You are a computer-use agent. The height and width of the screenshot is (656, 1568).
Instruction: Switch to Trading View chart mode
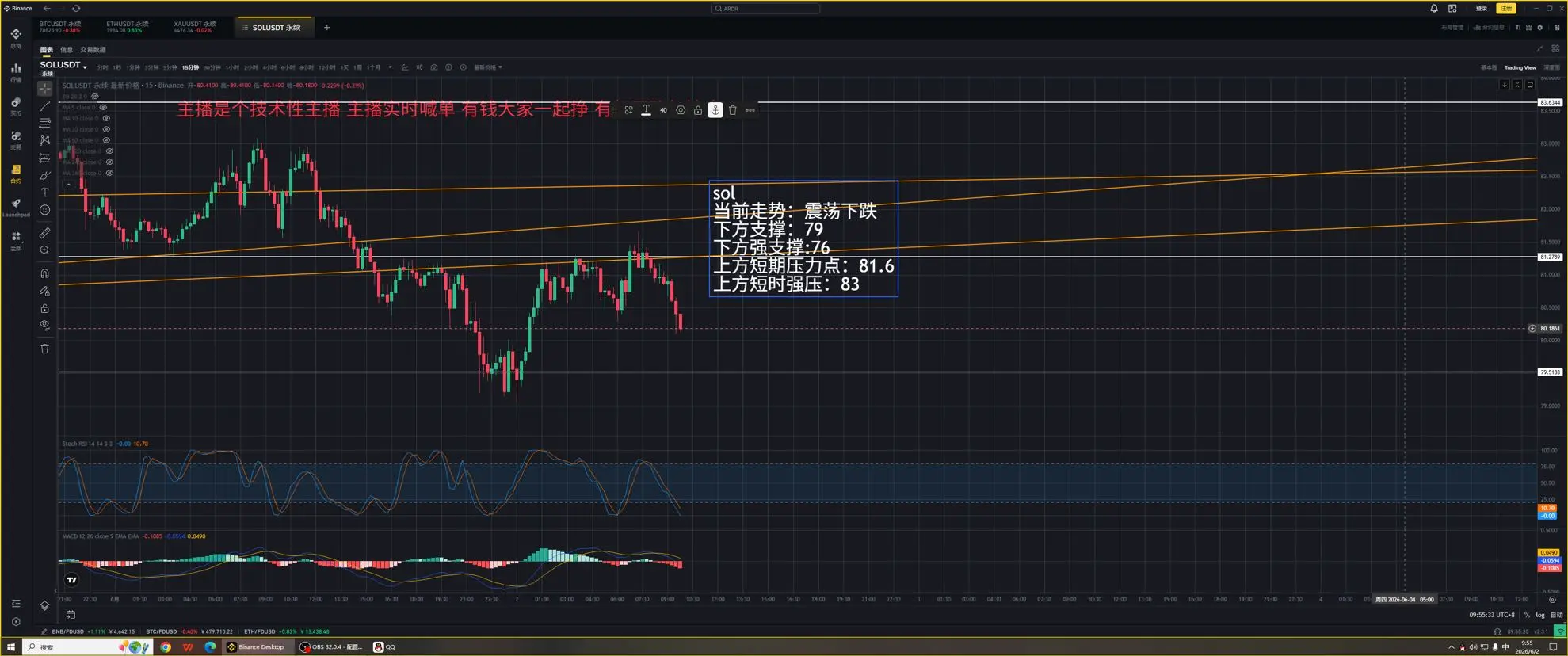click(x=1520, y=67)
